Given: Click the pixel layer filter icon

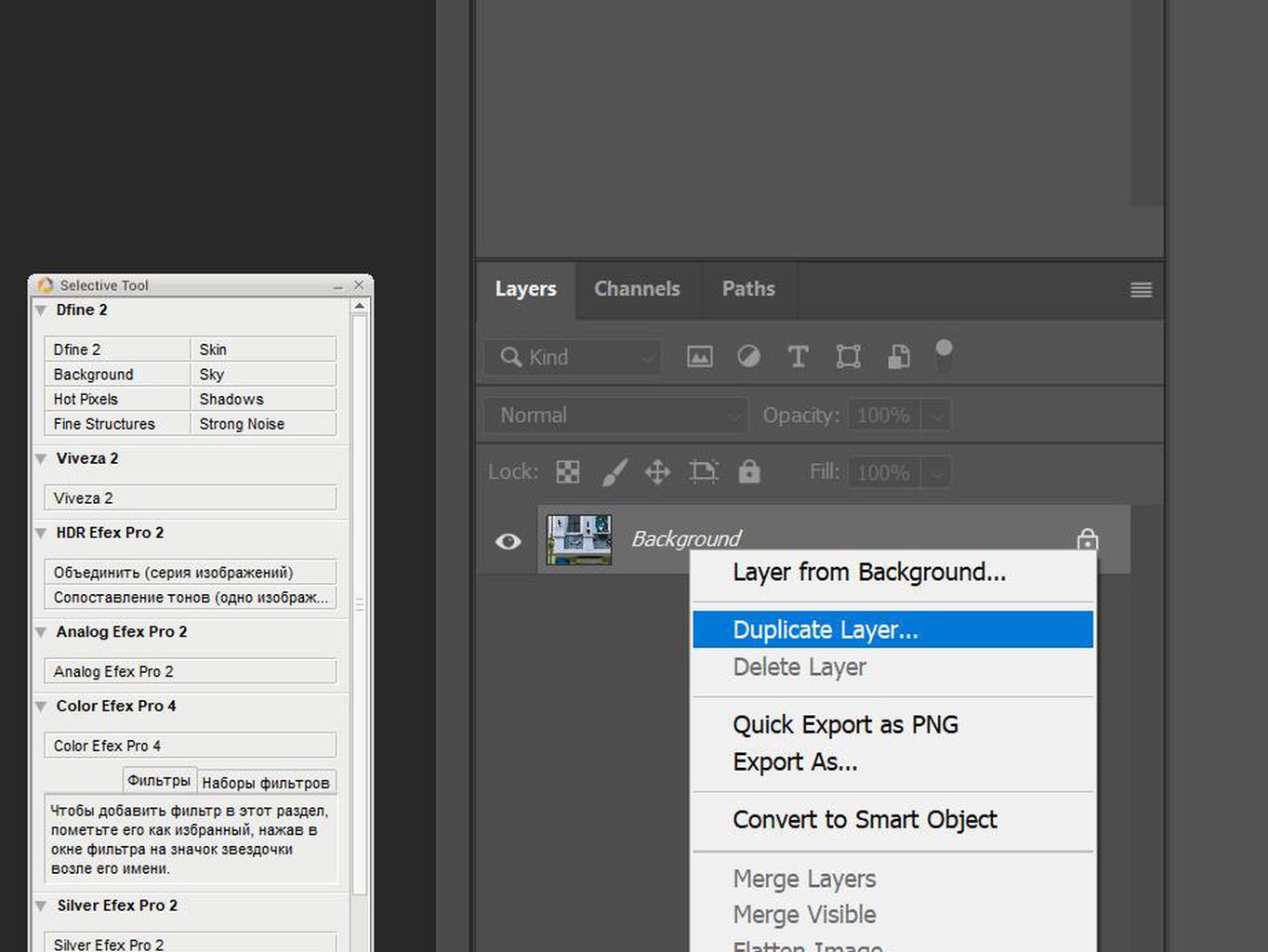Looking at the screenshot, I should point(700,356).
